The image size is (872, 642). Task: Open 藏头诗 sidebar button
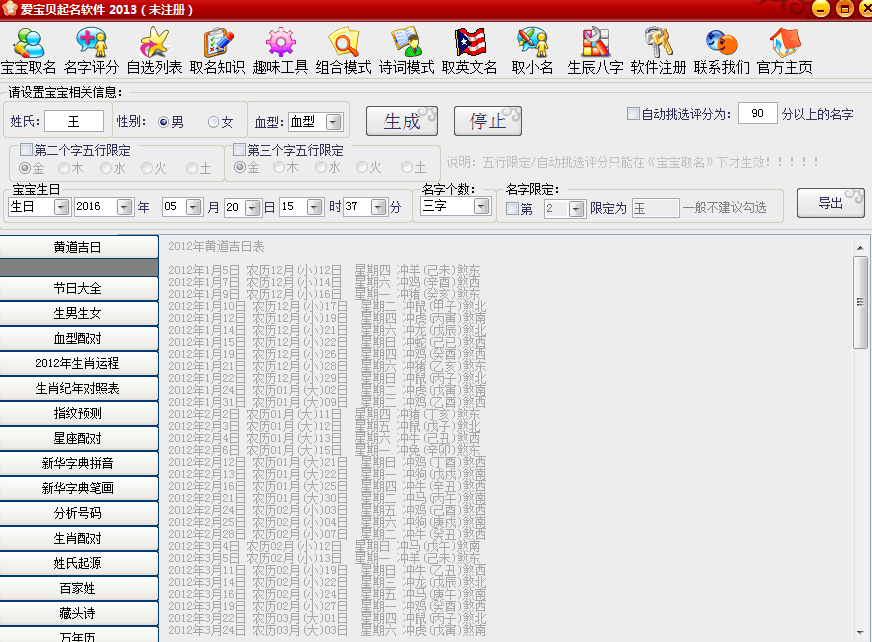pyautogui.click(x=79, y=613)
